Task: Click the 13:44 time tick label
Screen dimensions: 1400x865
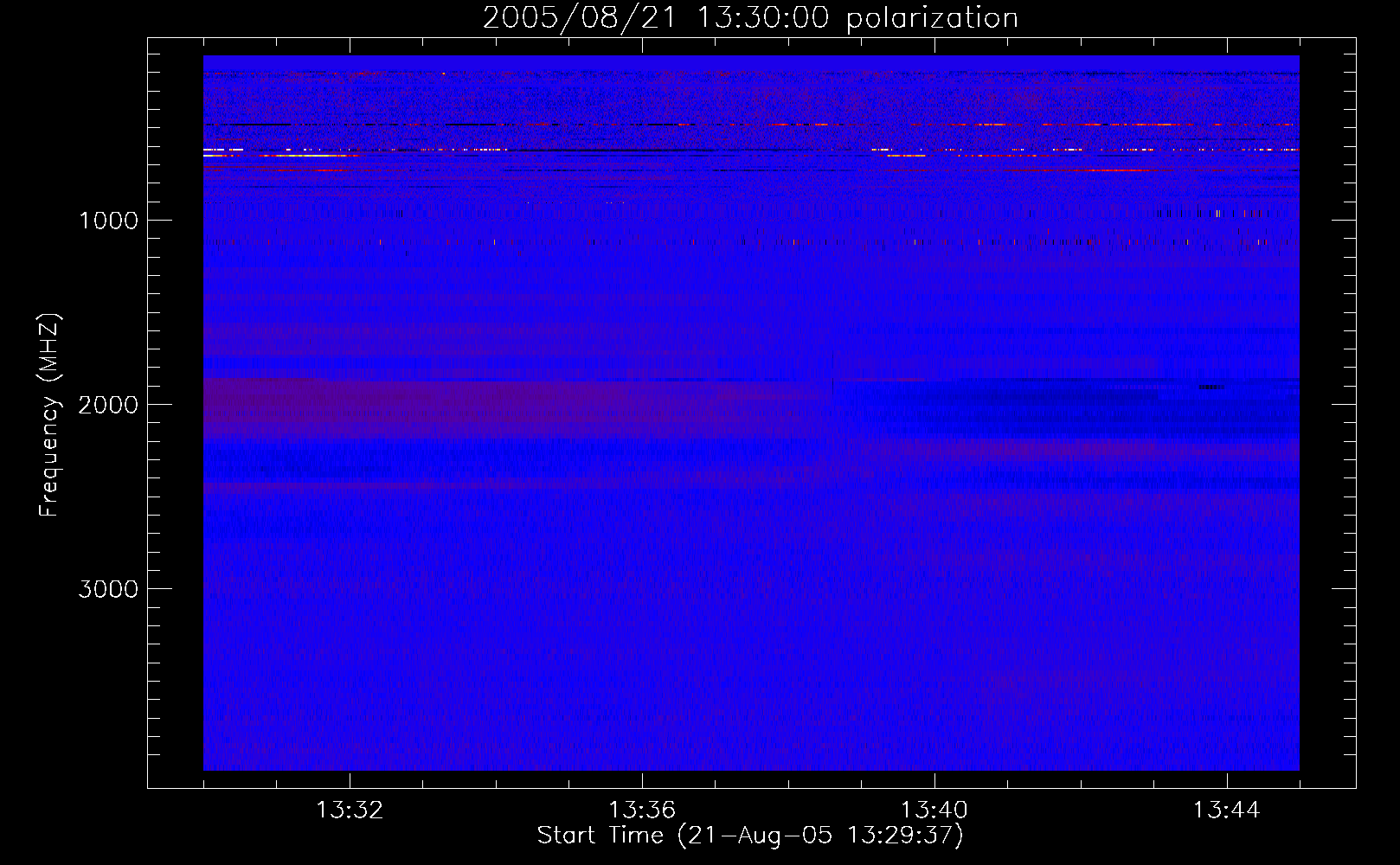Action: (1227, 811)
